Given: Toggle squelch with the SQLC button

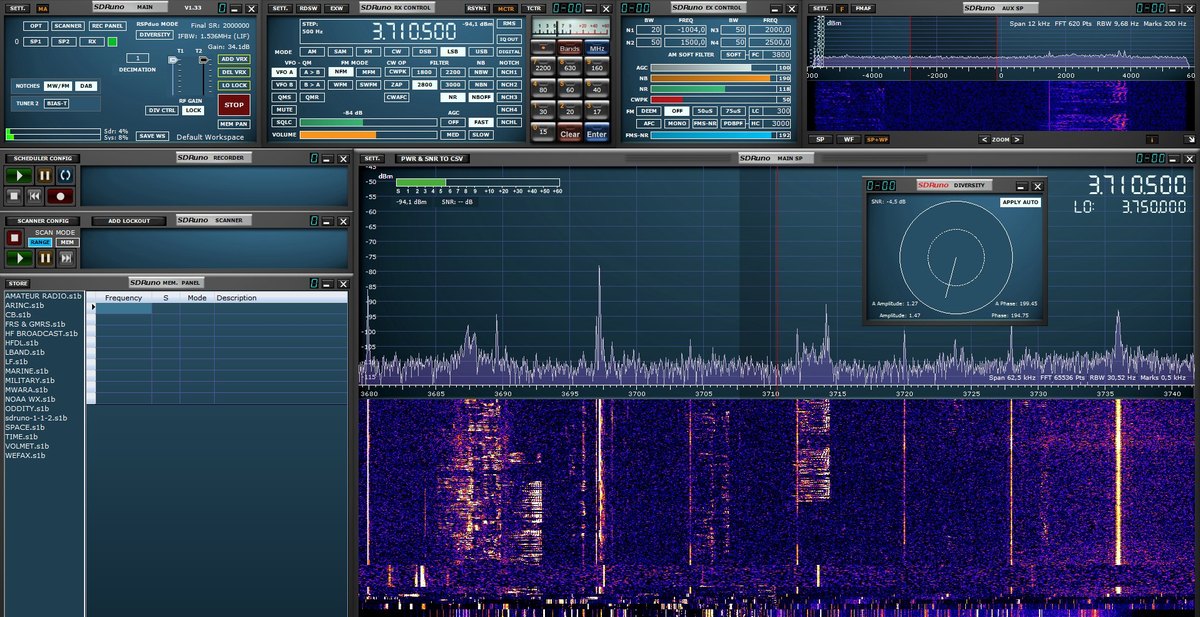Looking at the screenshot, I should coord(284,122).
